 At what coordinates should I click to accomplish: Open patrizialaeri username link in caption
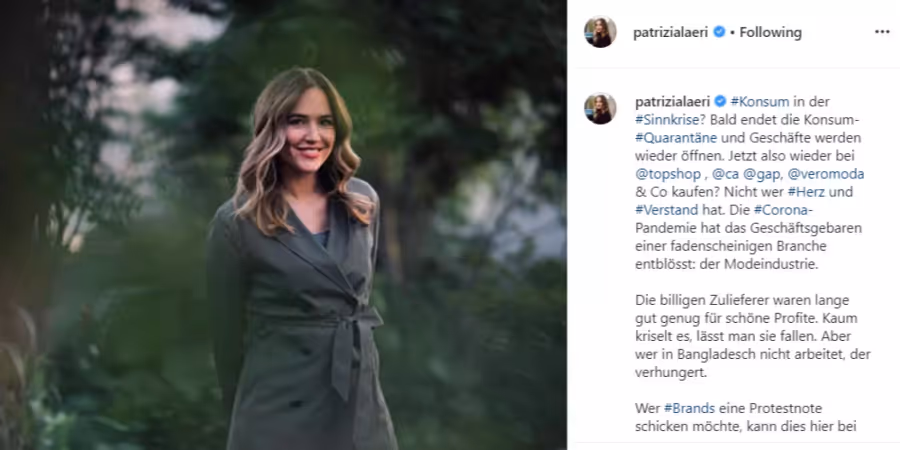click(x=673, y=102)
